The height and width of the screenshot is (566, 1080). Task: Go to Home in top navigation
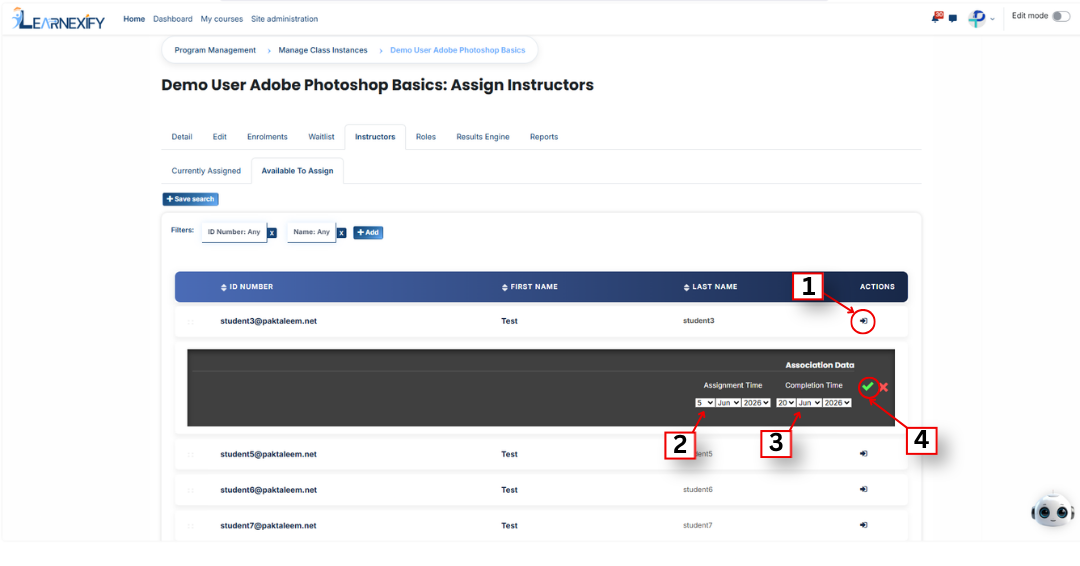tap(134, 19)
